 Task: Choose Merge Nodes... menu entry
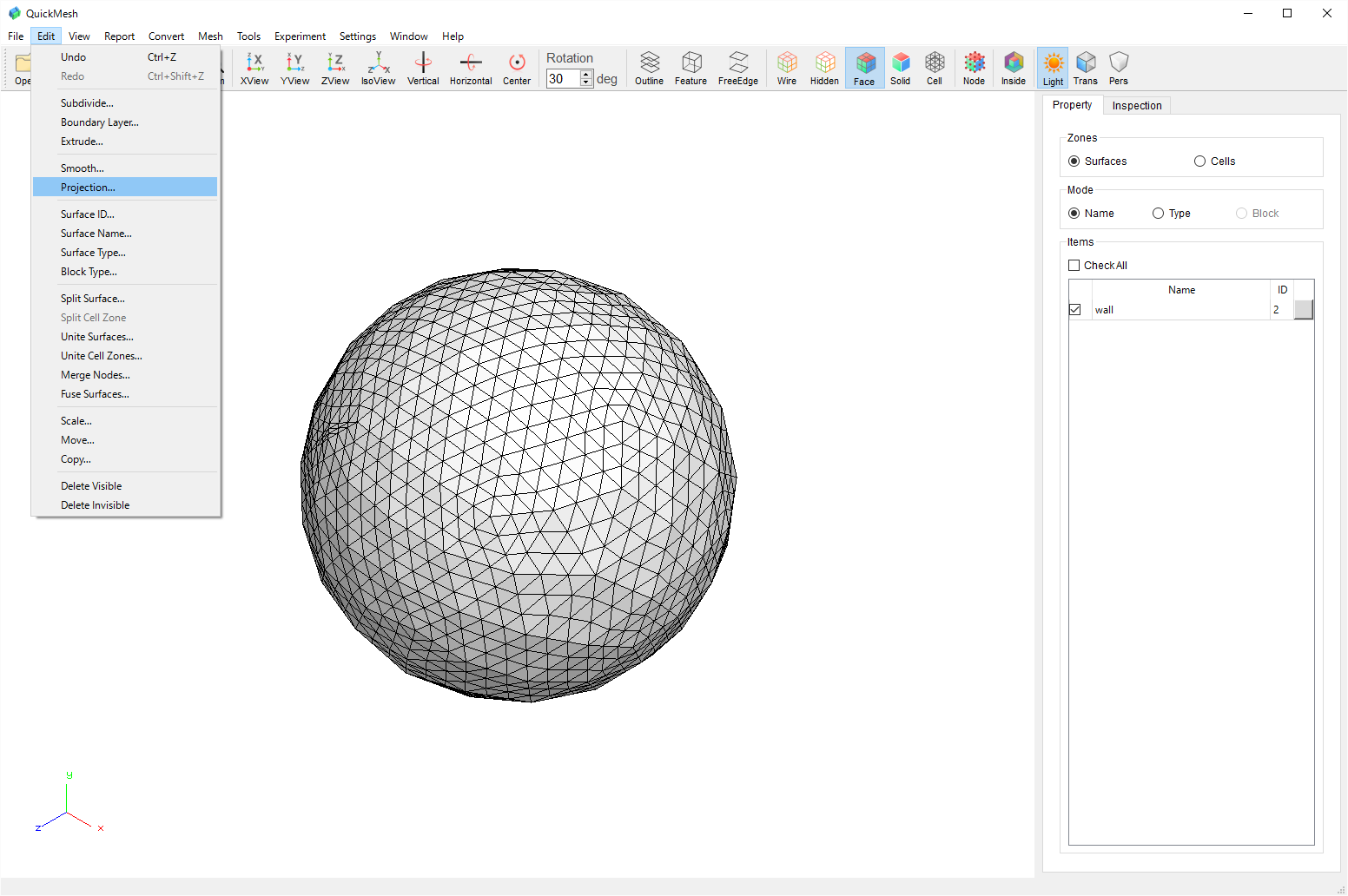[x=125, y=375]
